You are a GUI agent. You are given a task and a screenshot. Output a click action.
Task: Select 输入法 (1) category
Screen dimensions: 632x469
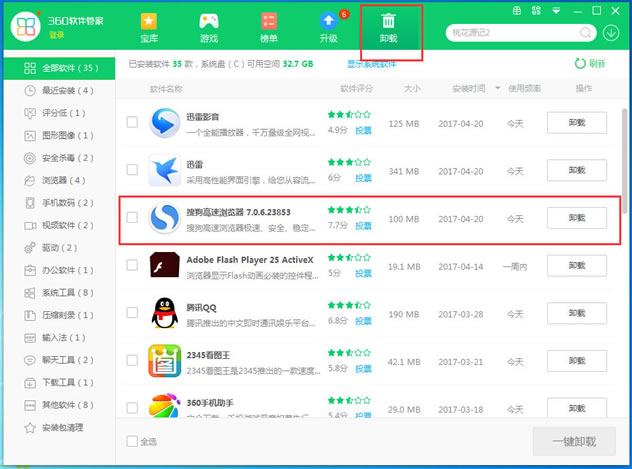(x=59, y=338)
